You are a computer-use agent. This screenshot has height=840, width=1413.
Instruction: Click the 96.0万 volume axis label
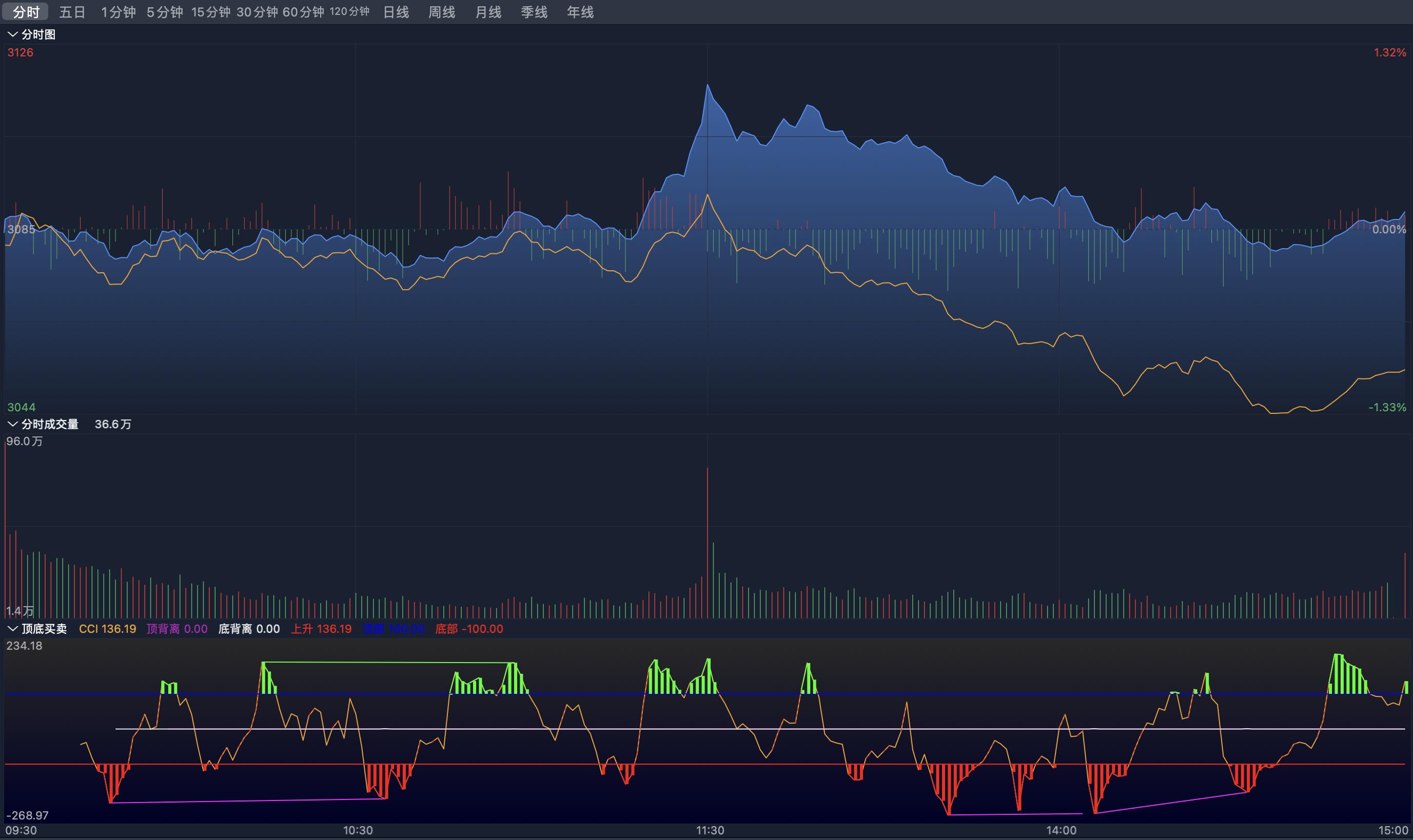[24, 441]
